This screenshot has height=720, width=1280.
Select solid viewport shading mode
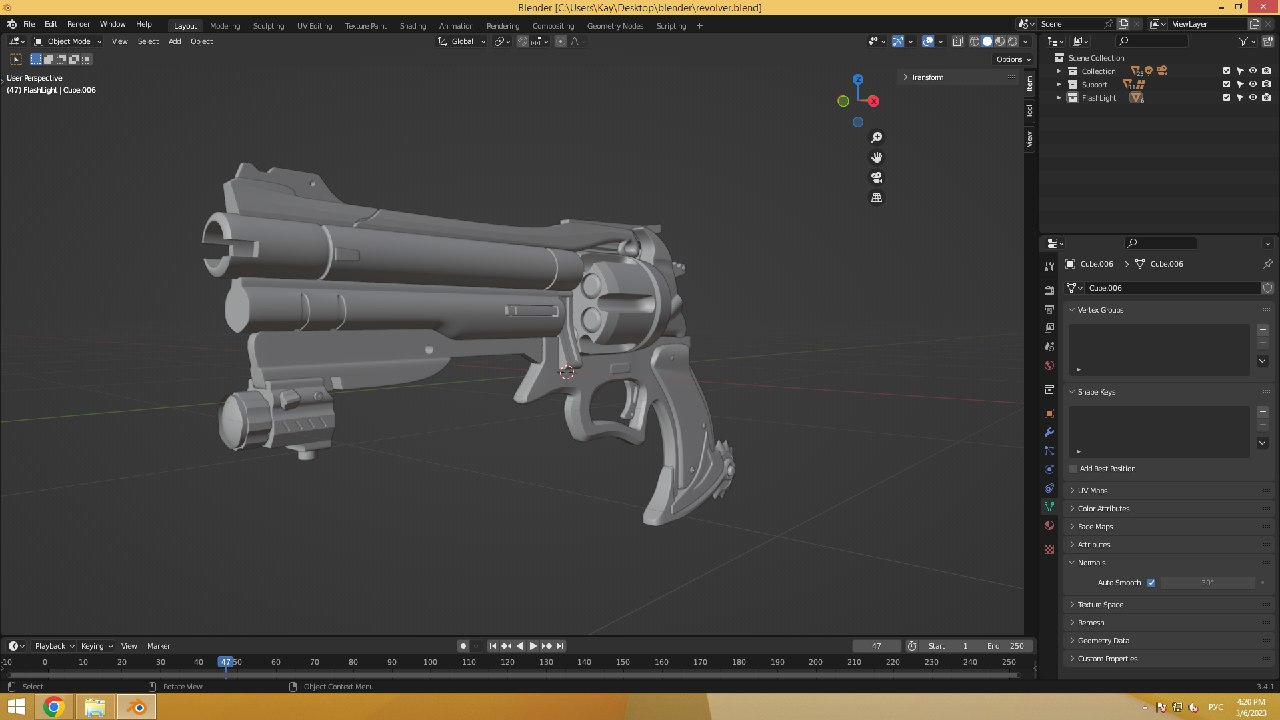click(987, 41)
